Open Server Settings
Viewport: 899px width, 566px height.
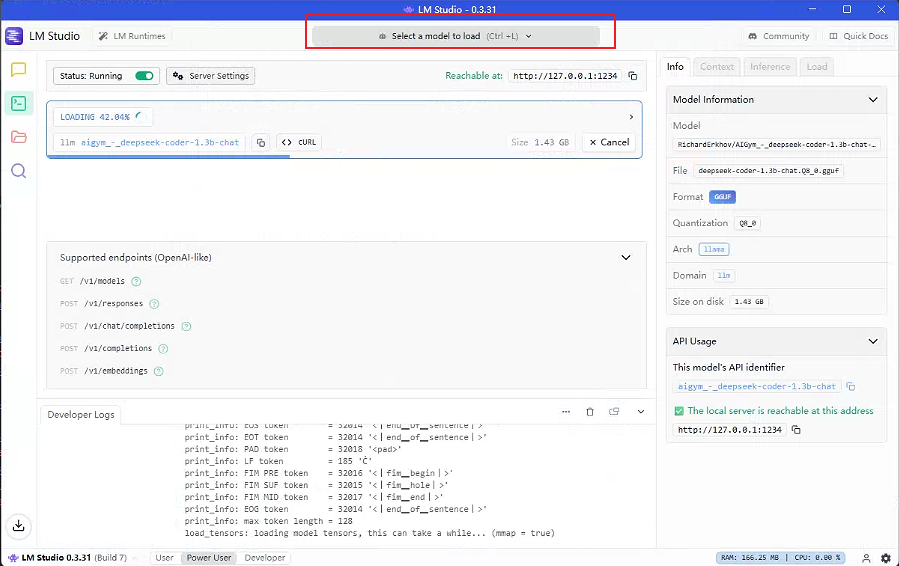point(210,76)
